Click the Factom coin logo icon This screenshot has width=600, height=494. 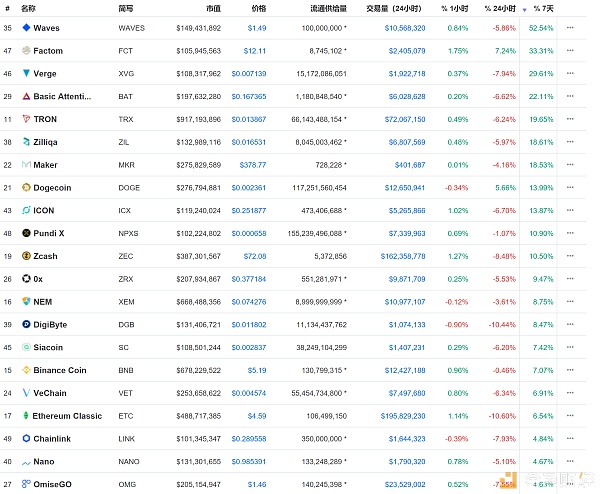26,51
